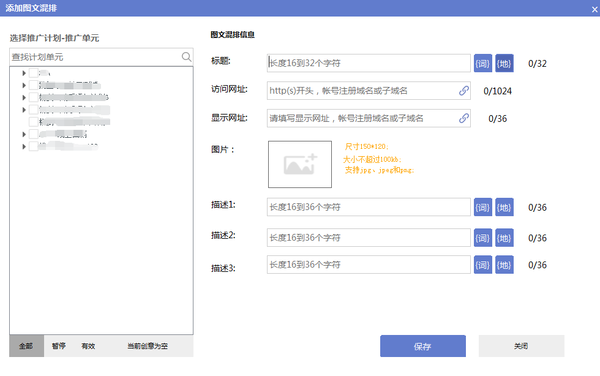Viewport: 600px width, 376px height.
Task: Upload an image via the 图片 placeholder
Action: [300, 164]
